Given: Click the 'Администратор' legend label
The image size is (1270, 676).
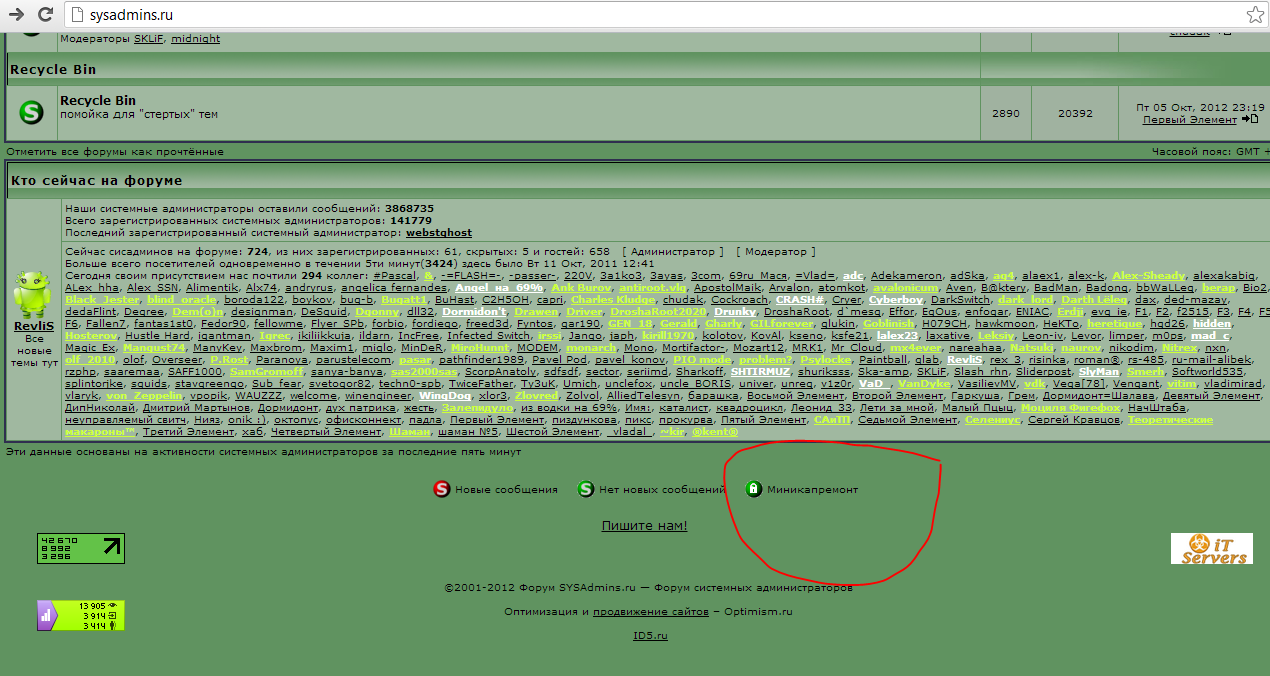Looking at the screenshot, I should (x=674, y=252).
